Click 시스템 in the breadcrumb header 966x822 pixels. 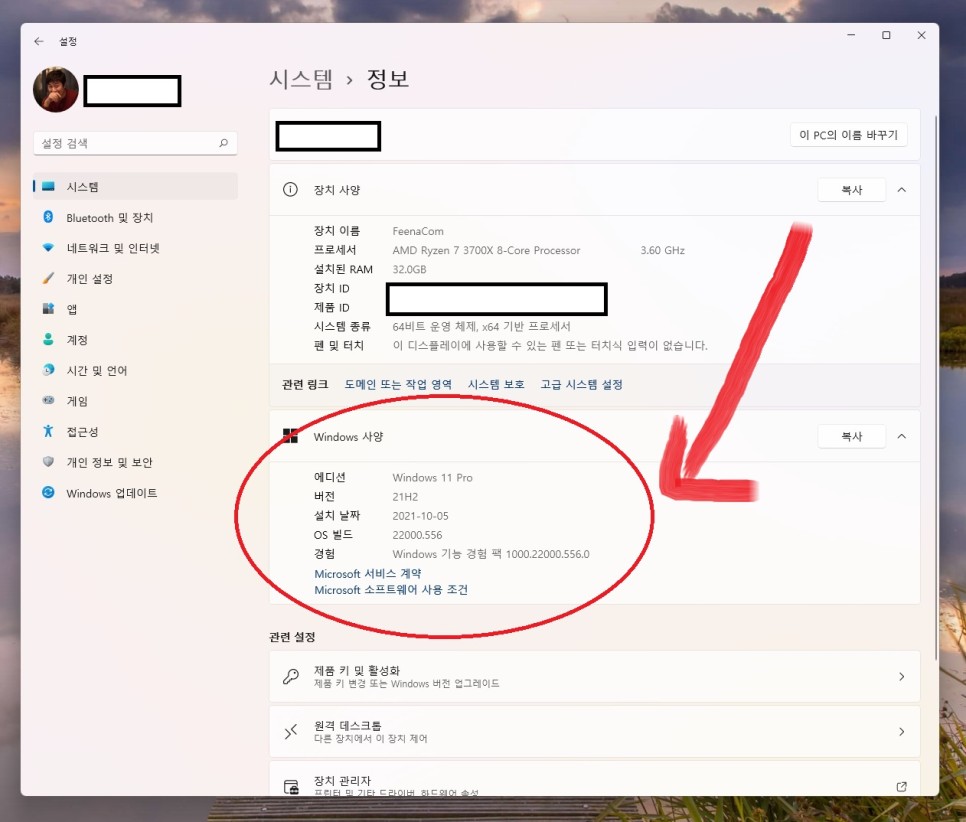pyautogui.click(x=301, y=79)
